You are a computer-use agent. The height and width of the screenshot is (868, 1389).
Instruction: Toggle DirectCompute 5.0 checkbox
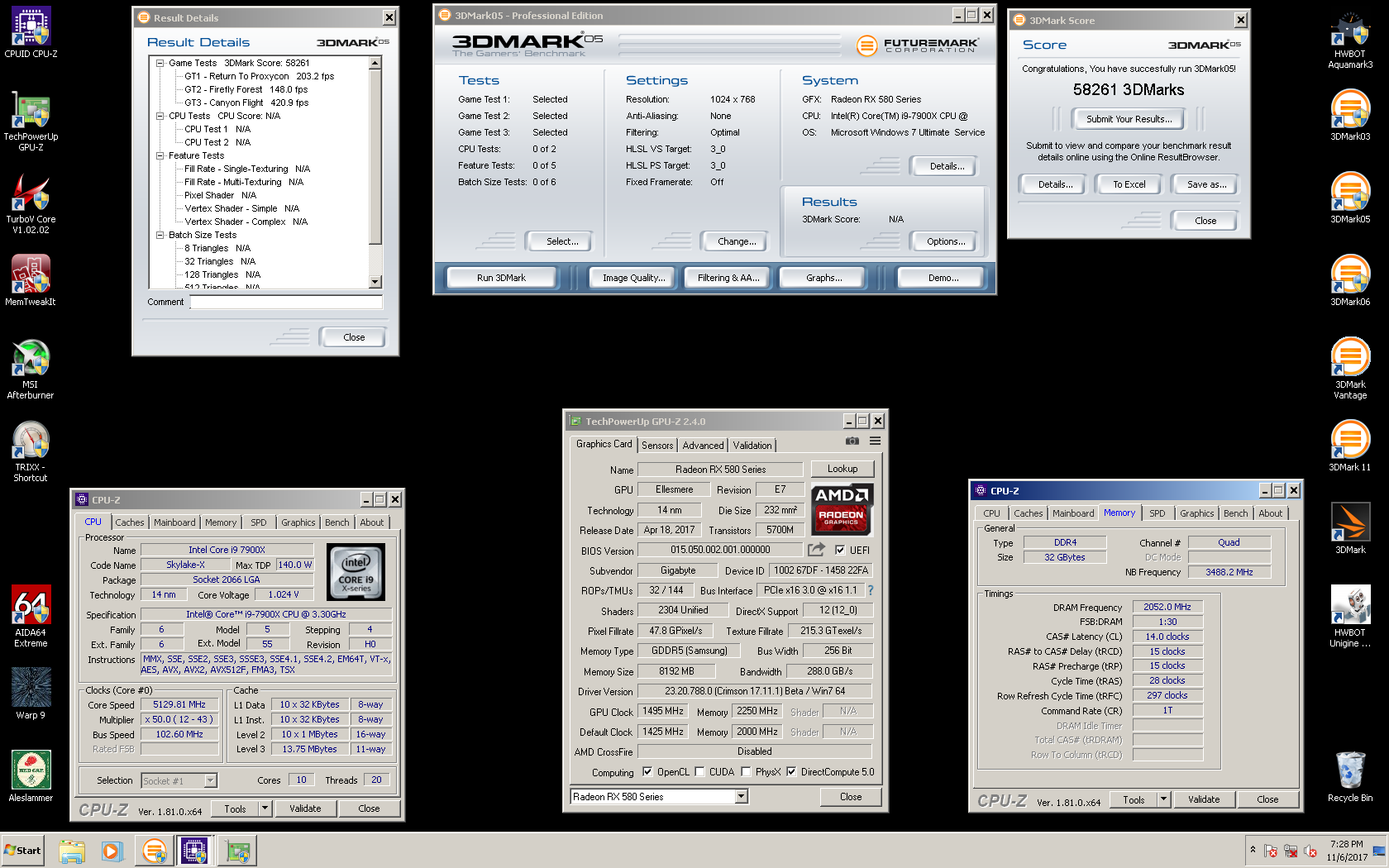tap(791, 772)
